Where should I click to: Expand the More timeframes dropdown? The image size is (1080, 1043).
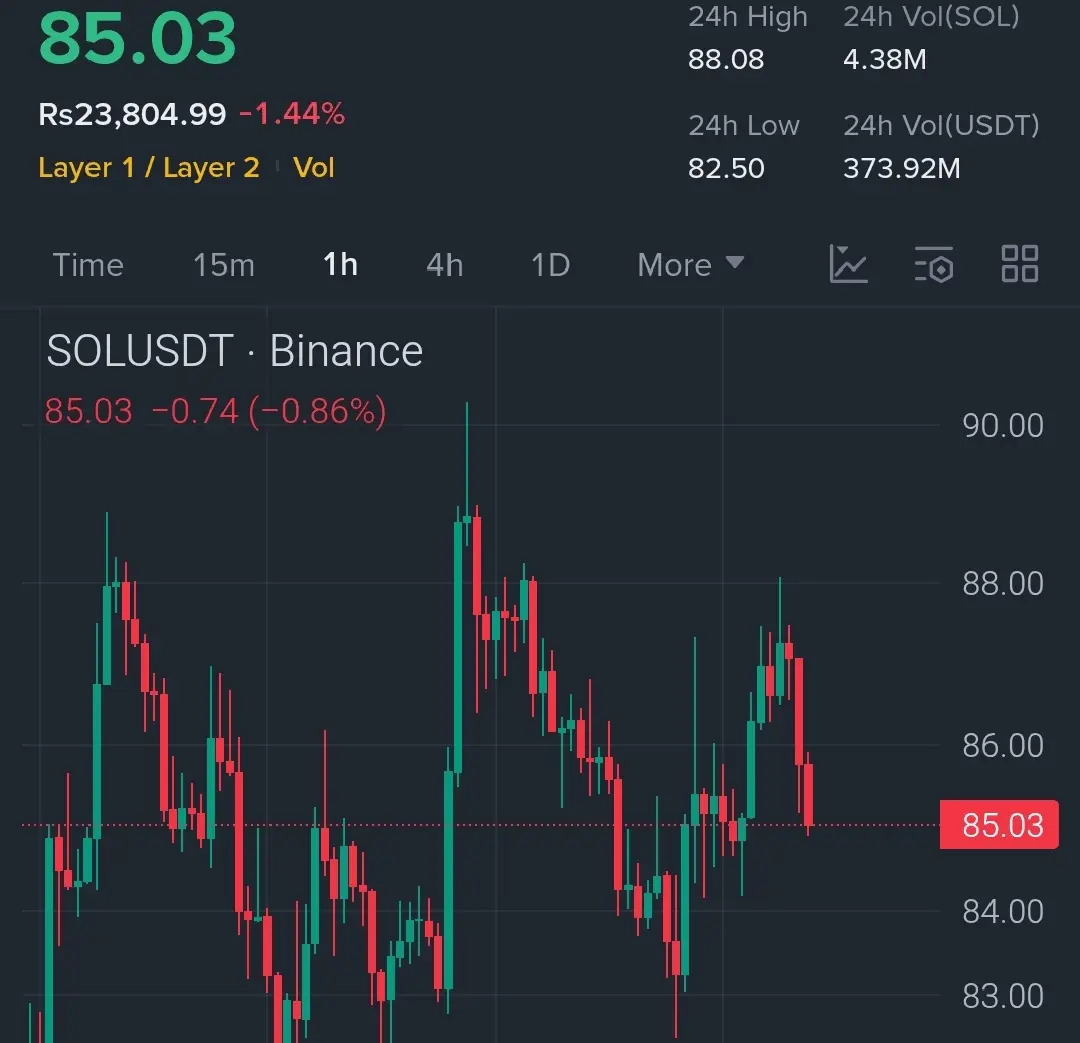point(691,265)
